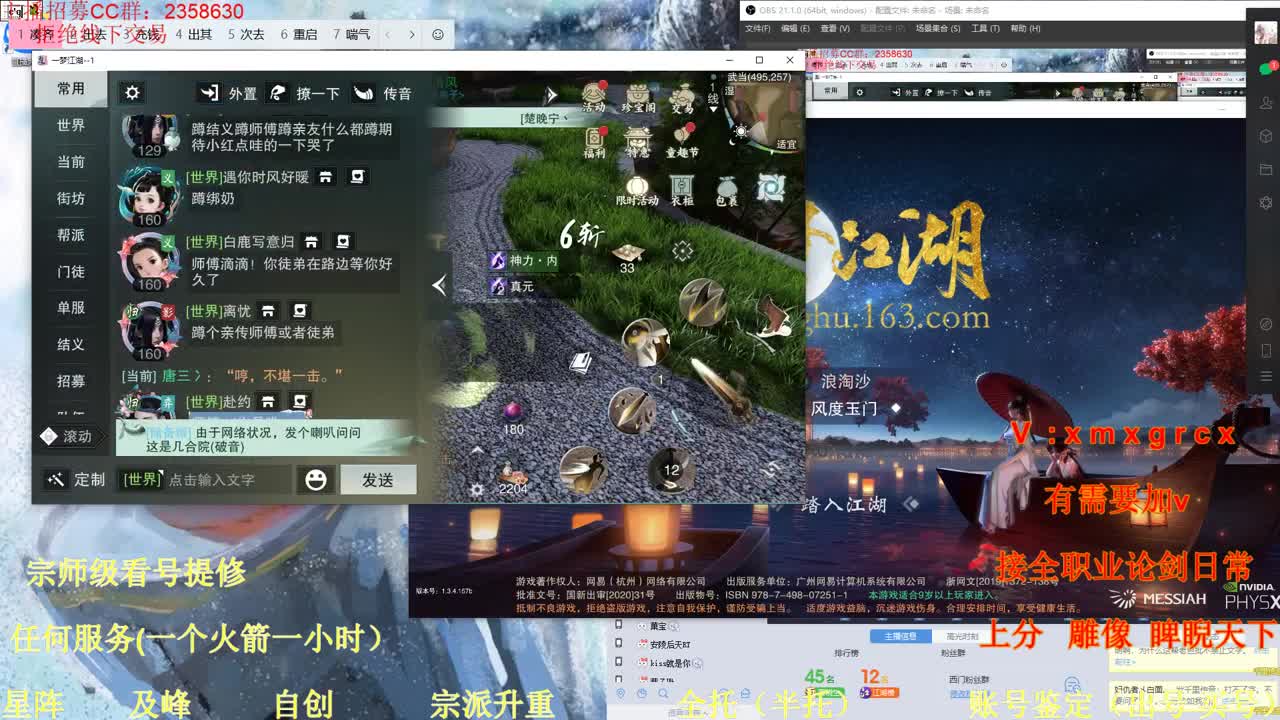Click the 定制 customize button

(x=76, y=480)
